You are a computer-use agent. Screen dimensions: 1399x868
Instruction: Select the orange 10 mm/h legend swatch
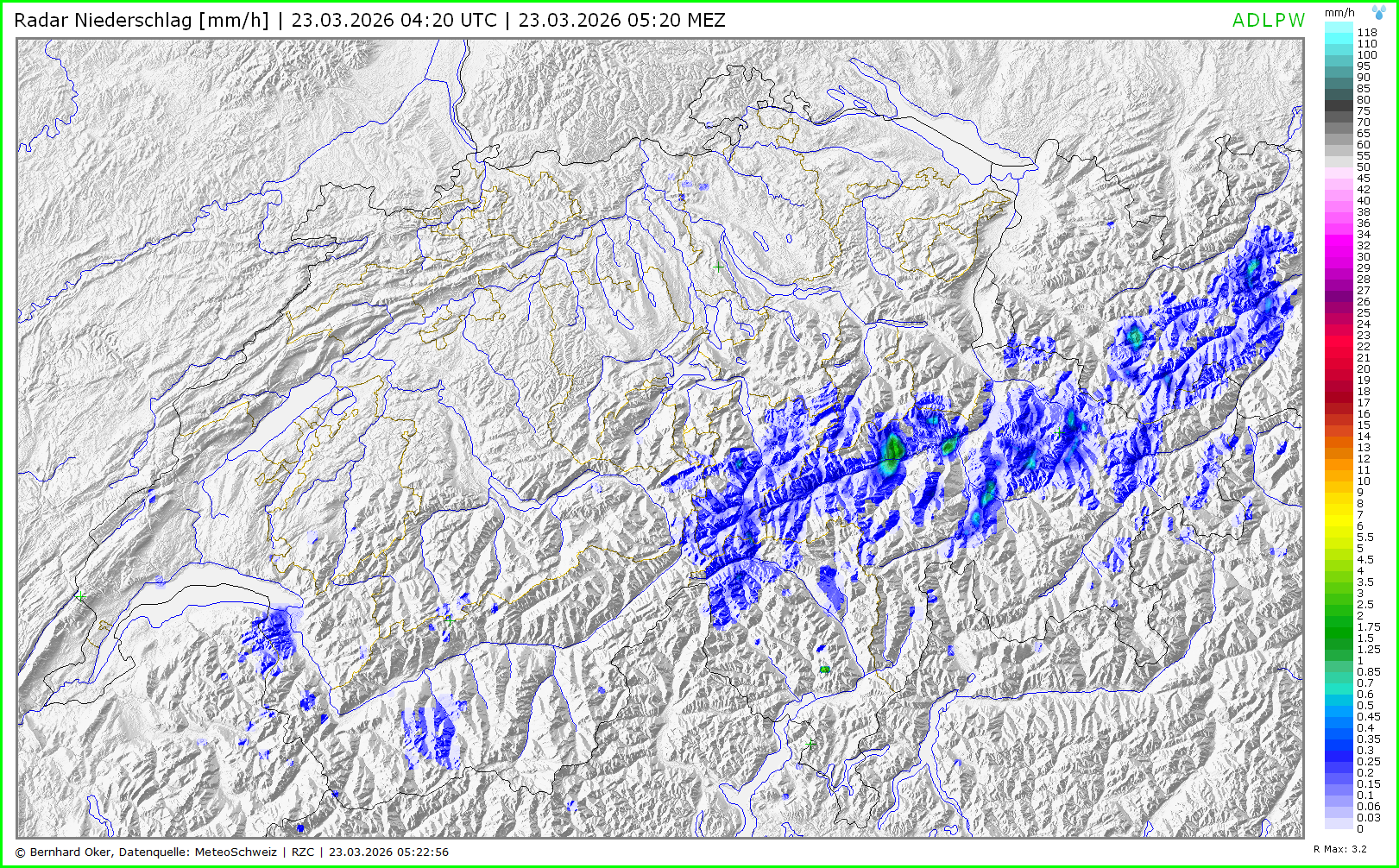coord(1339,481)
